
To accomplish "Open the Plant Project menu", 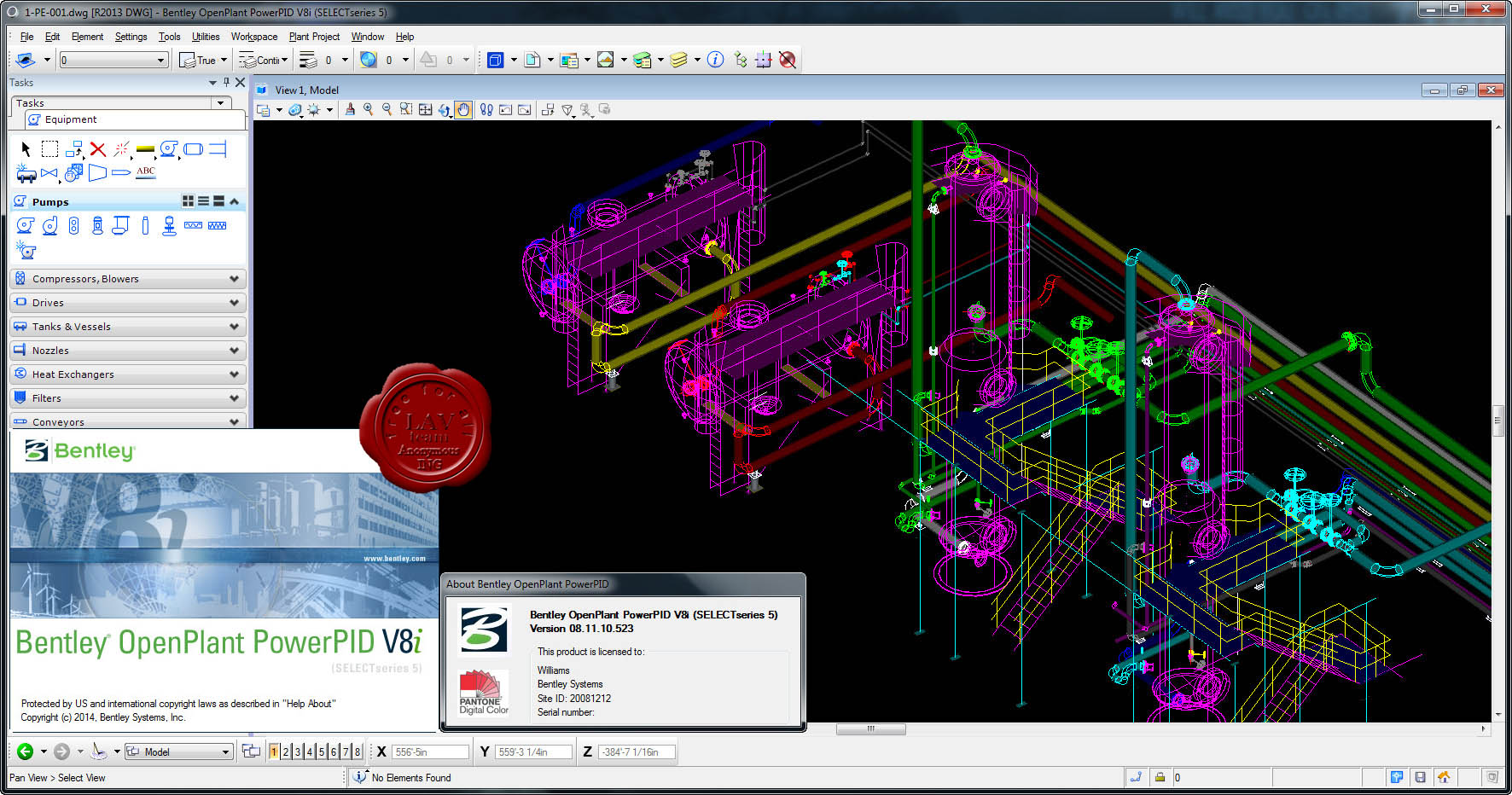I will [x=314, y=37].
